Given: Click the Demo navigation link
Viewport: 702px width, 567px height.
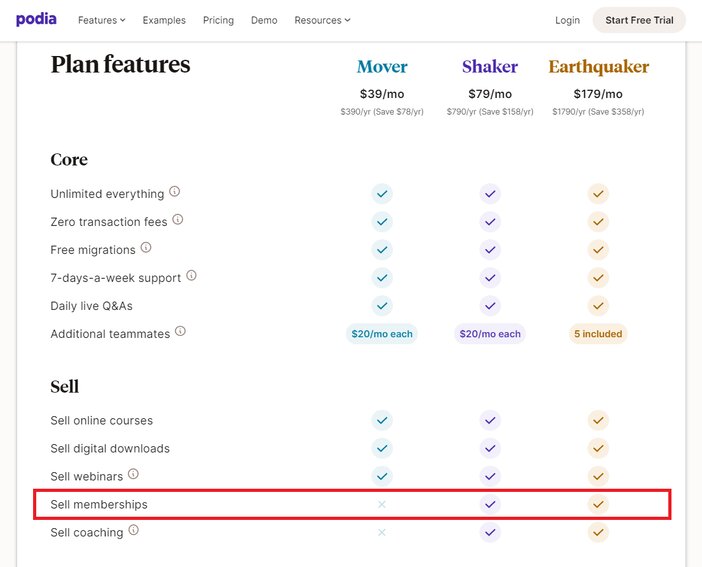Looking at the screenshot, I should coord(264,20).
